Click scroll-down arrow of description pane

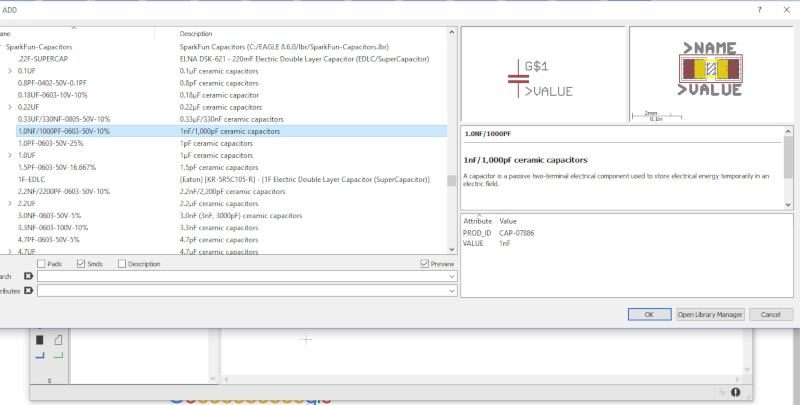788,205
